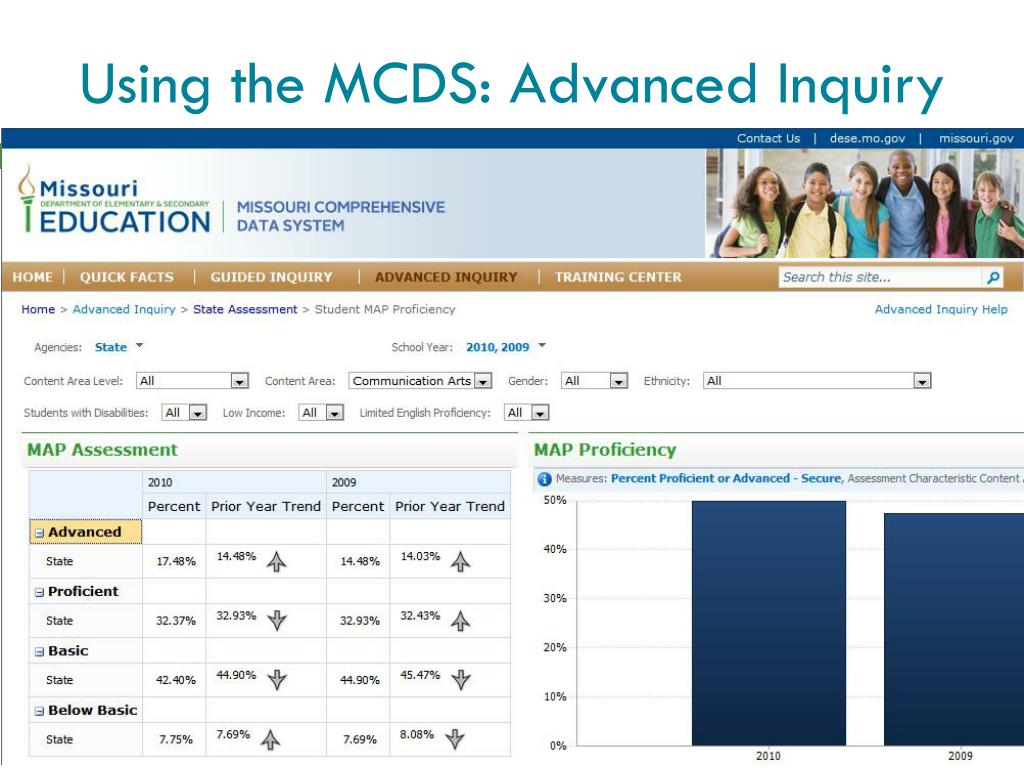The image size is (1024, 768).
Task: Collapse the Proficient row group
Action: (x=39, y=592)
